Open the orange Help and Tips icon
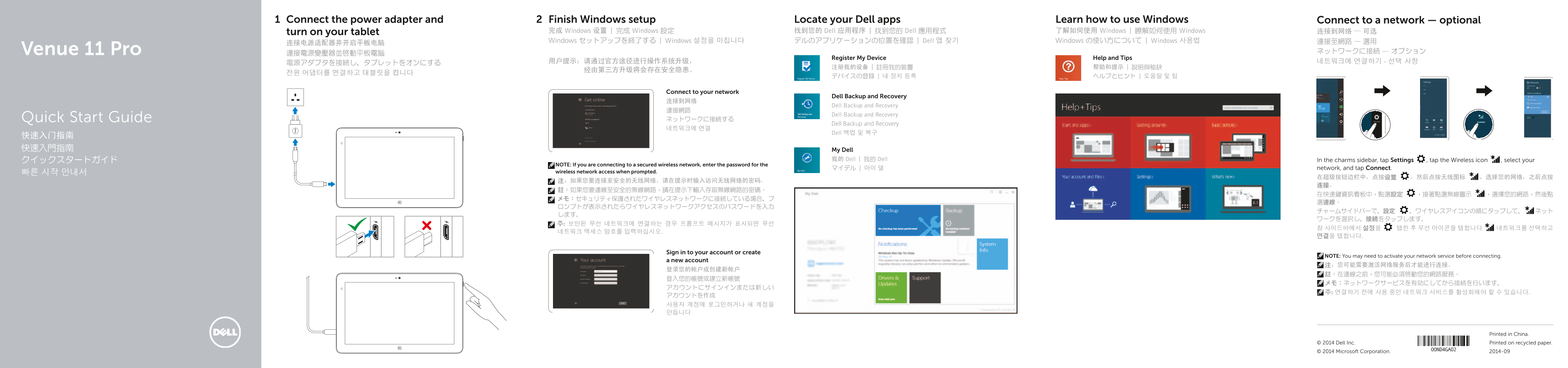 click(1068, 68)
